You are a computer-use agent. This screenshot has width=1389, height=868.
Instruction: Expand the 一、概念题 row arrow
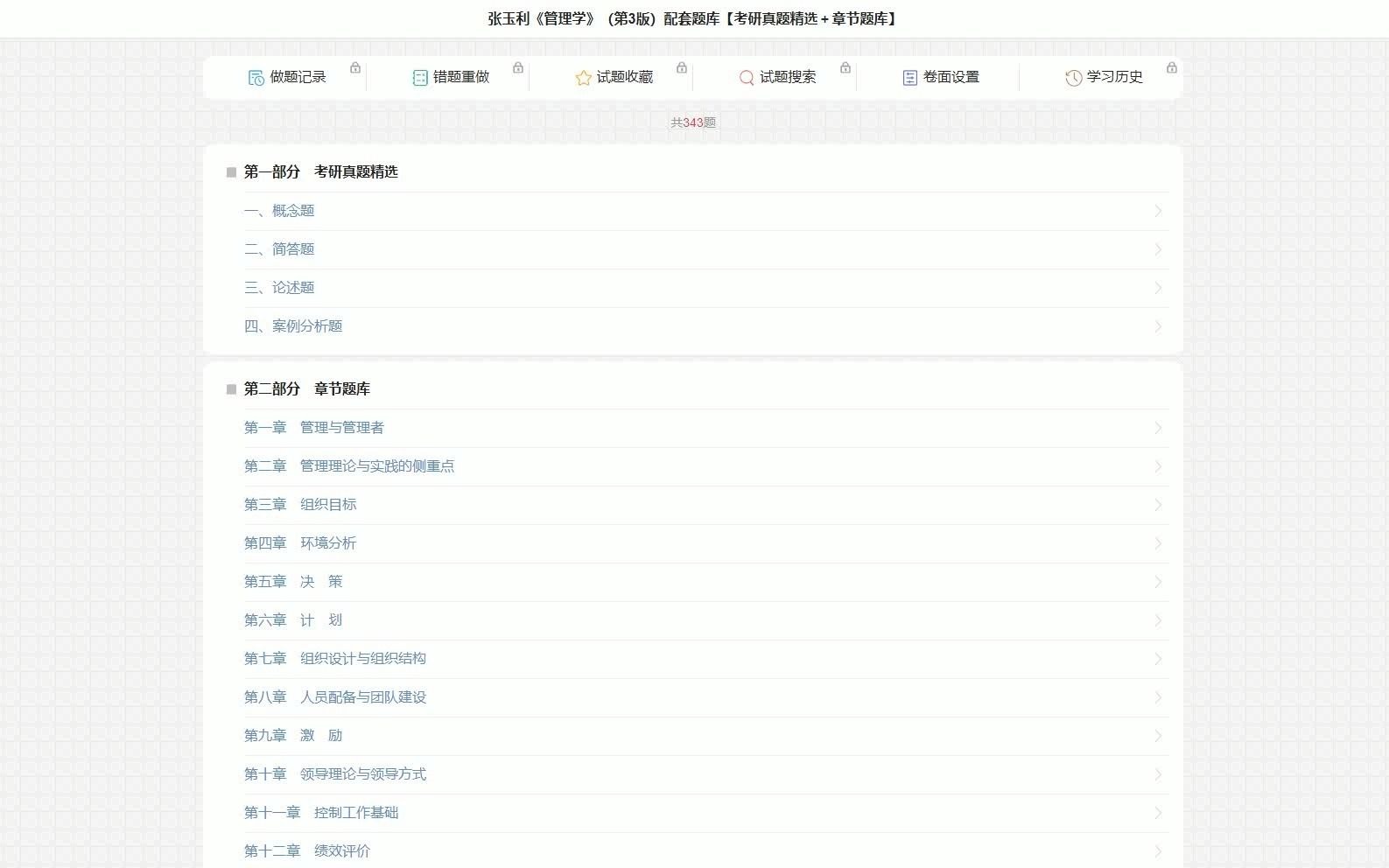pos(1158,211)
